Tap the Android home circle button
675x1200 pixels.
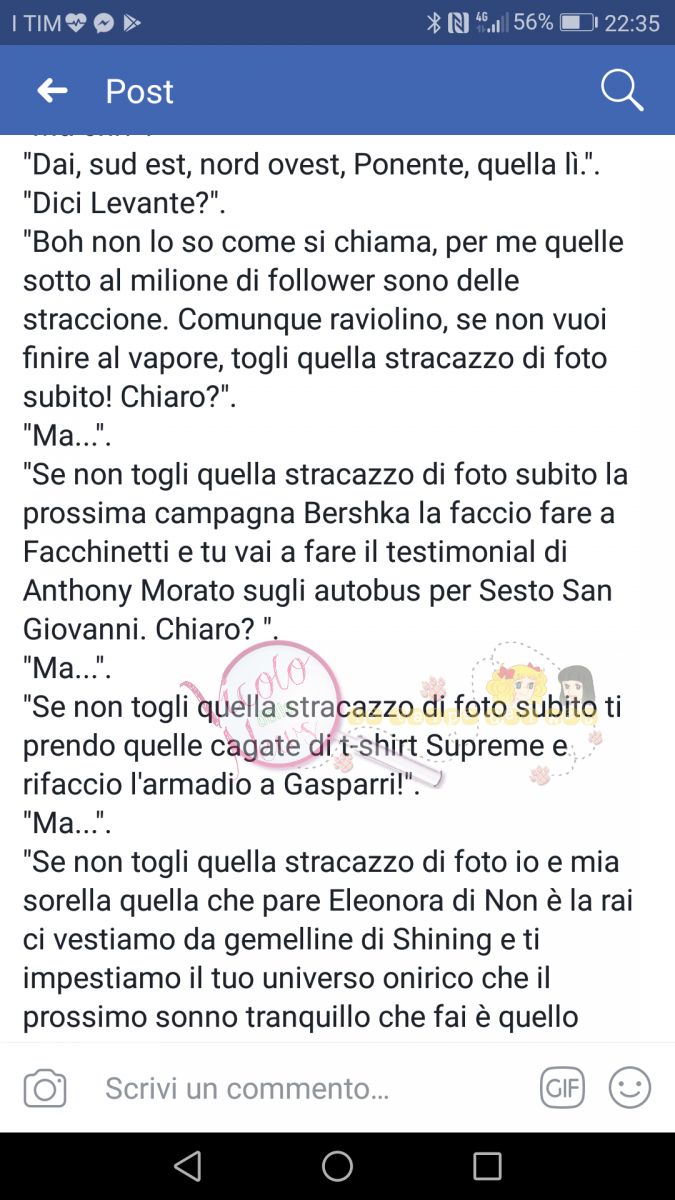click(x=337, y=1166)
